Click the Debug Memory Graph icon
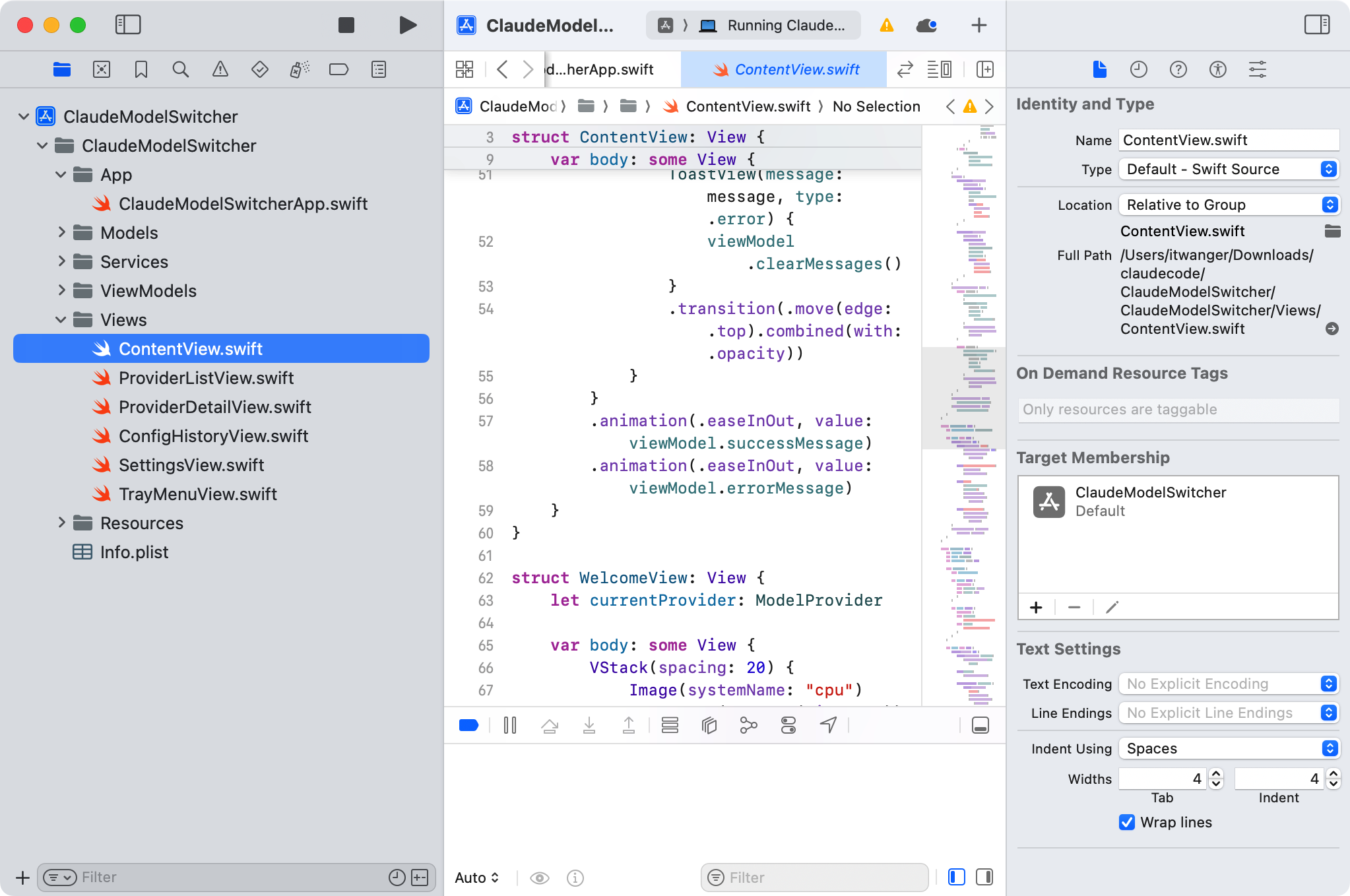The height and width of the screenshot is (896, 1350). (748, 726)
